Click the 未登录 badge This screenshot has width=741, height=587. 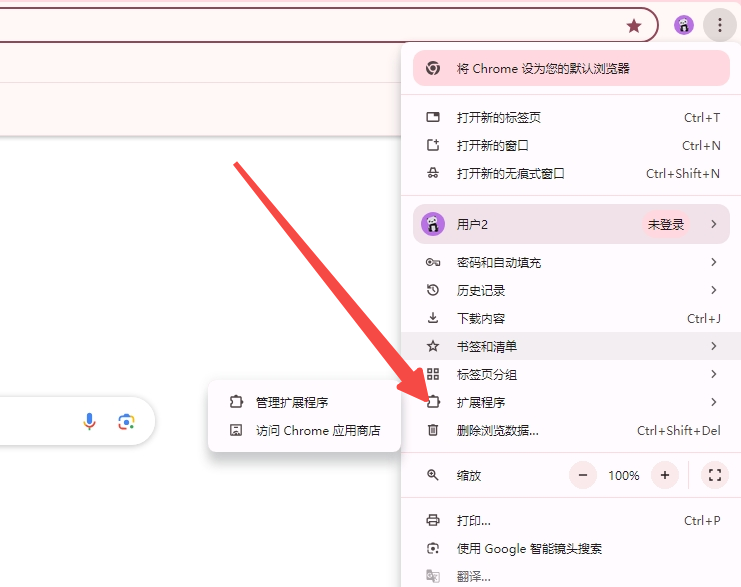pos(665,224)
